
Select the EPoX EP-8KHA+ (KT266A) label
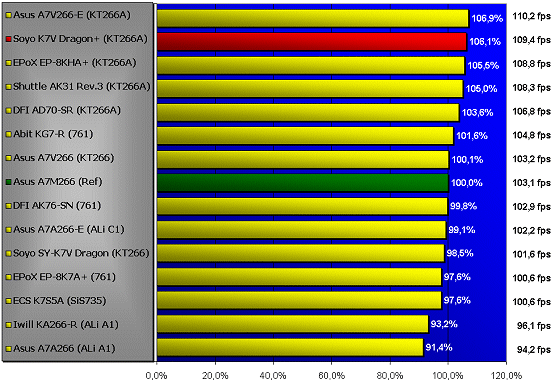[75, 63]
